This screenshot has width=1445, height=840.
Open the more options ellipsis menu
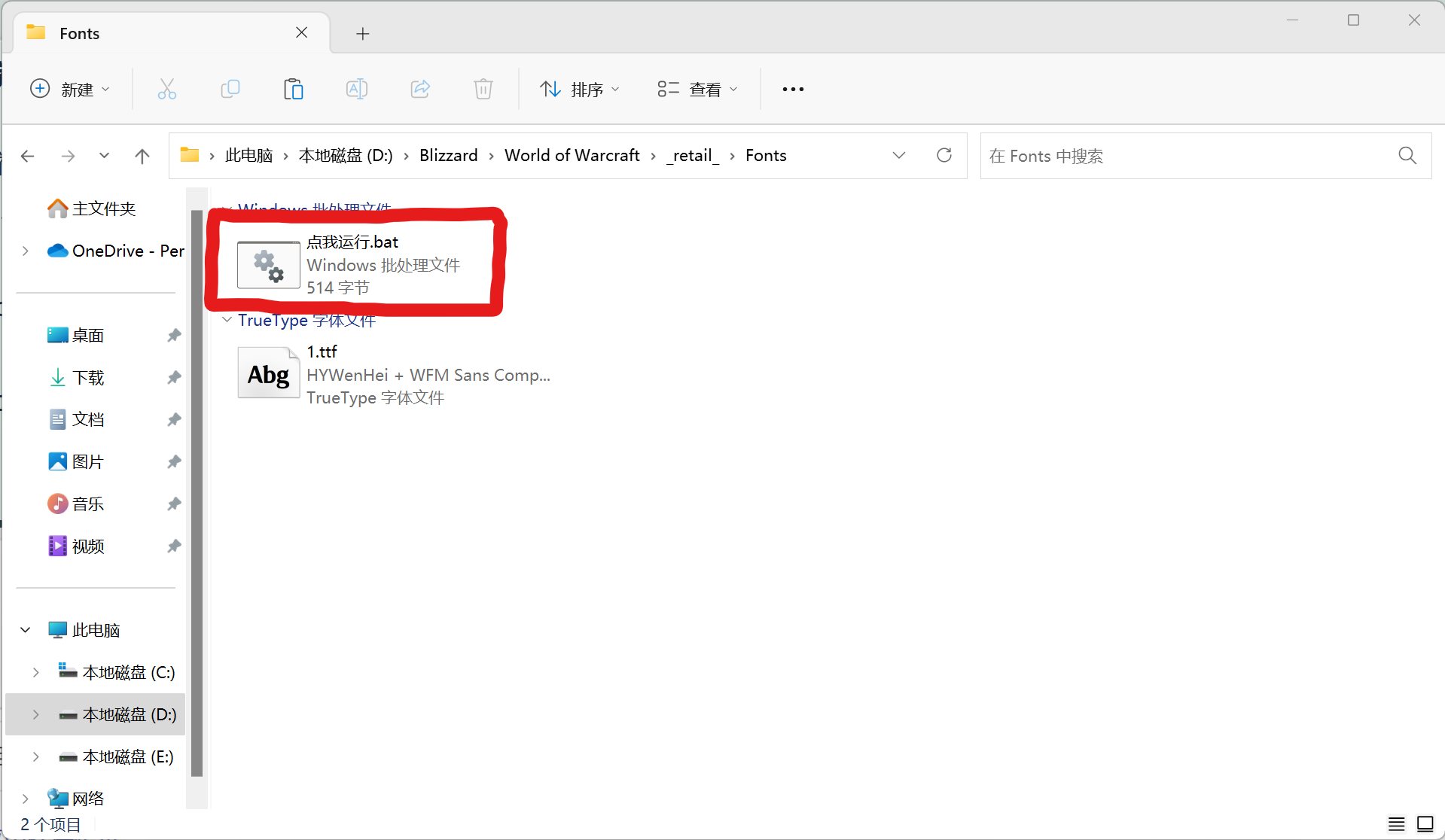pos(792,90)
